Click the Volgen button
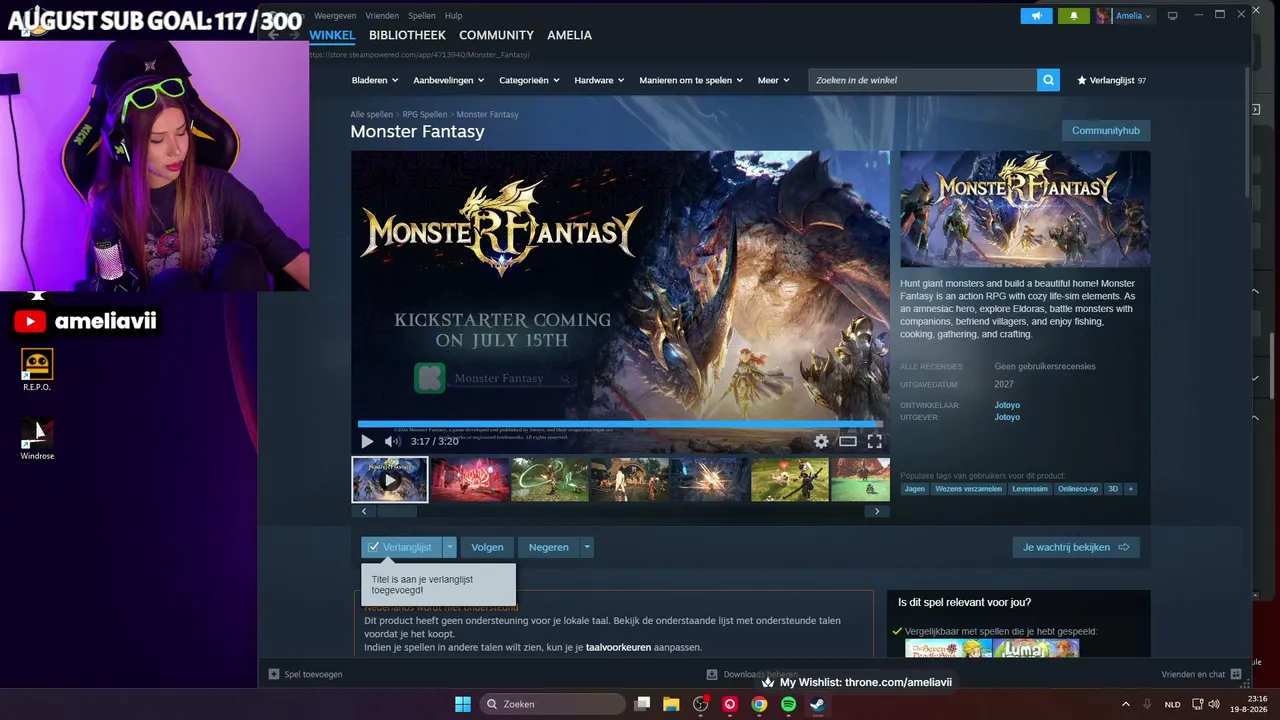This screenshot has width=1280, height=720. tap(487, 547)
